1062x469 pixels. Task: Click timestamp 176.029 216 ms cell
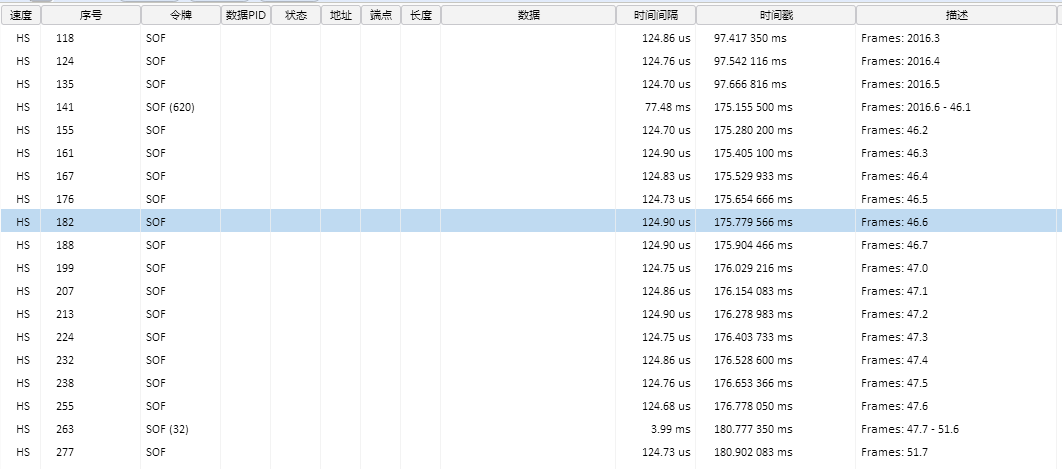pos(753,268)
